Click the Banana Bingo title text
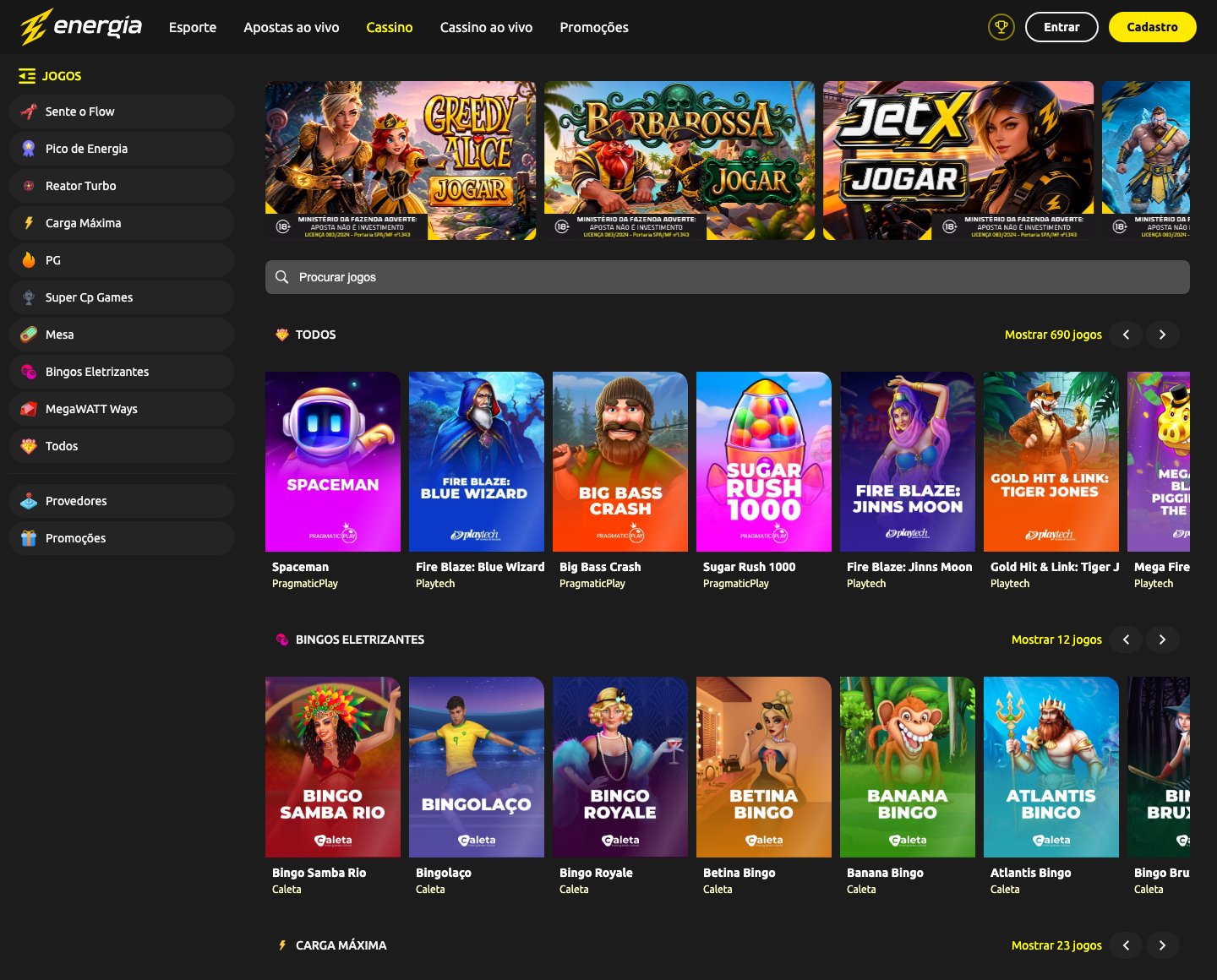This screenshot has width=1217, height=980. 885,873
